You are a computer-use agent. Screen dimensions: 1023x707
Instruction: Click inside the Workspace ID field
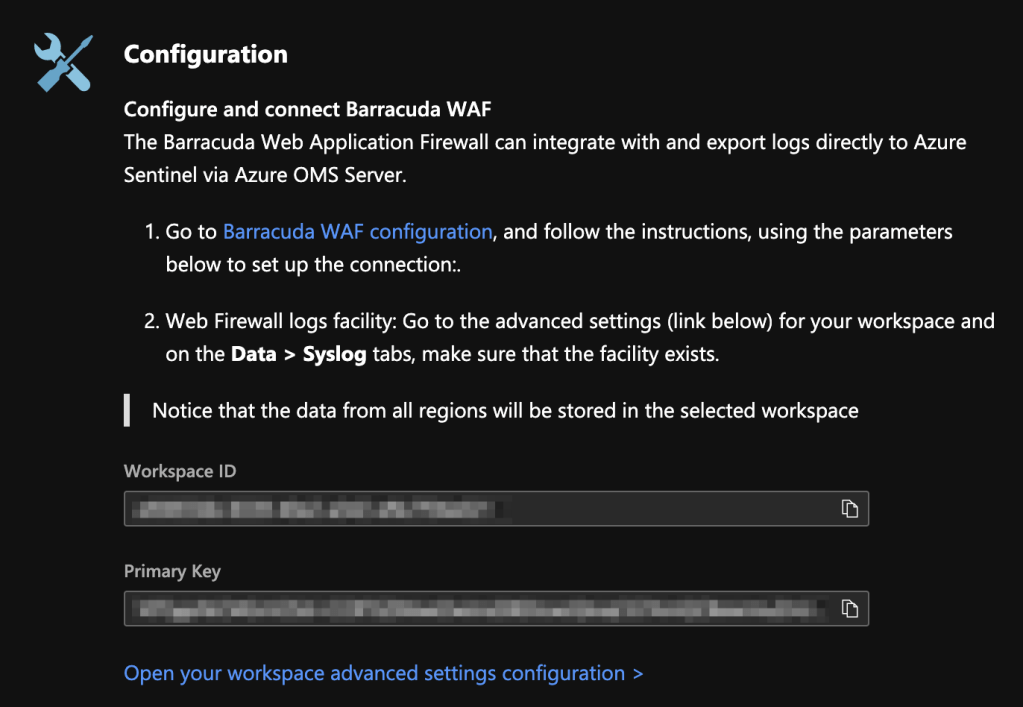[x=480, y=509]
